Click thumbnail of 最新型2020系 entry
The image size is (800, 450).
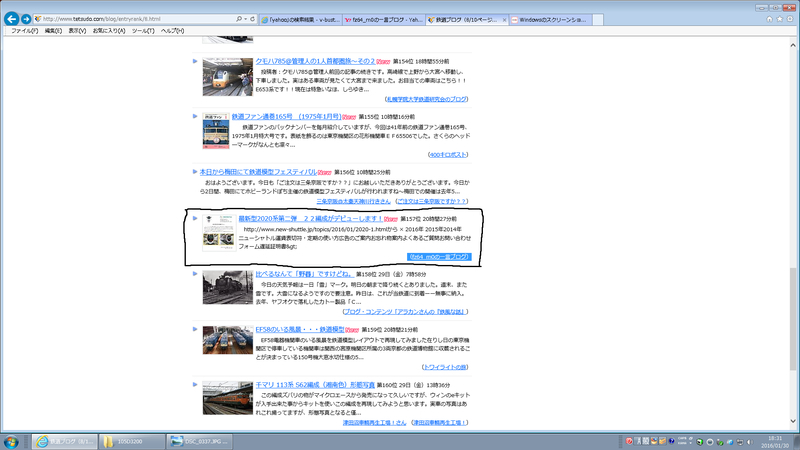click(219, 233)
